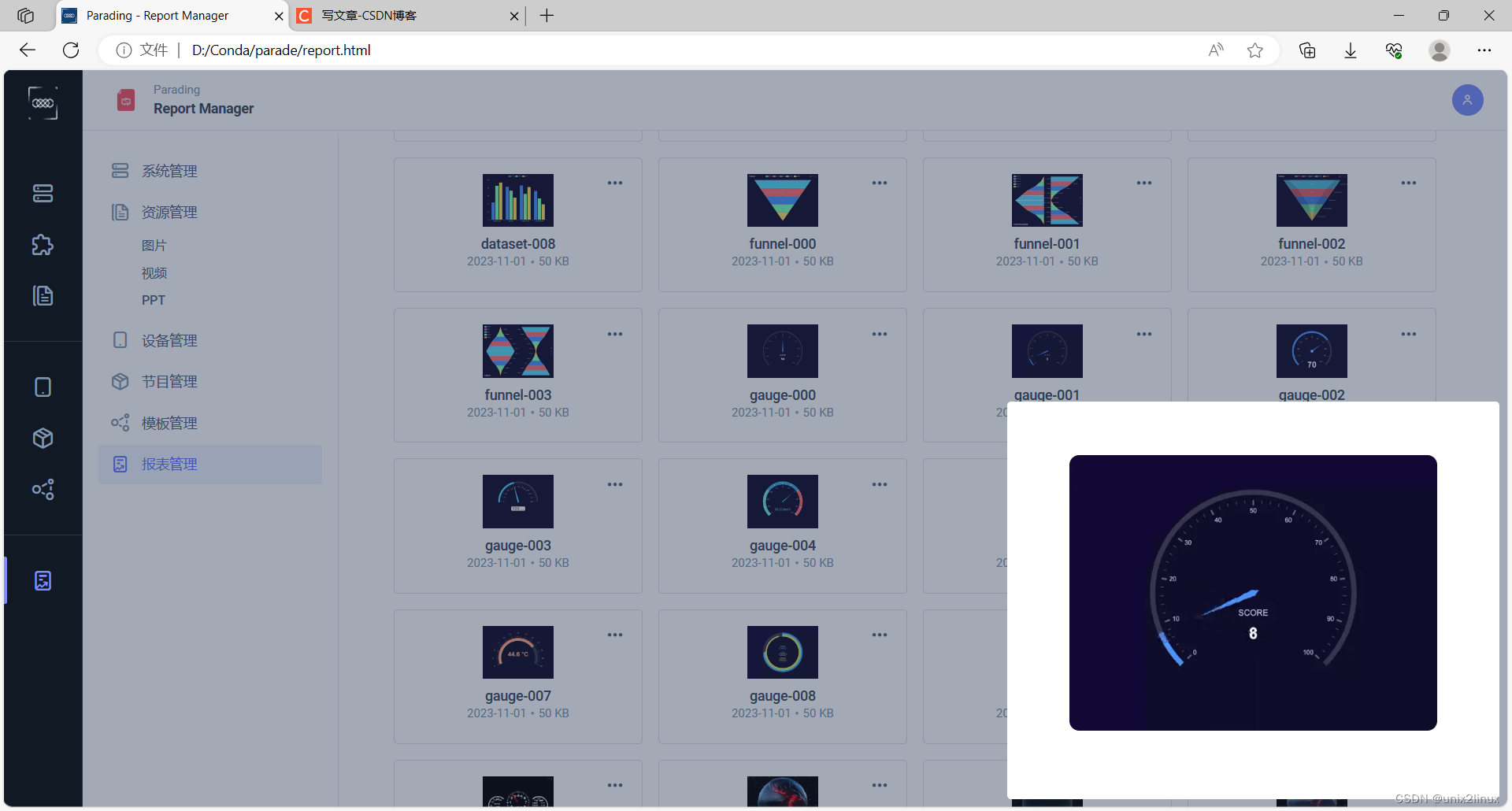
Task: Open template share icon in dark sidebar
Action: [x=43, y=489]
